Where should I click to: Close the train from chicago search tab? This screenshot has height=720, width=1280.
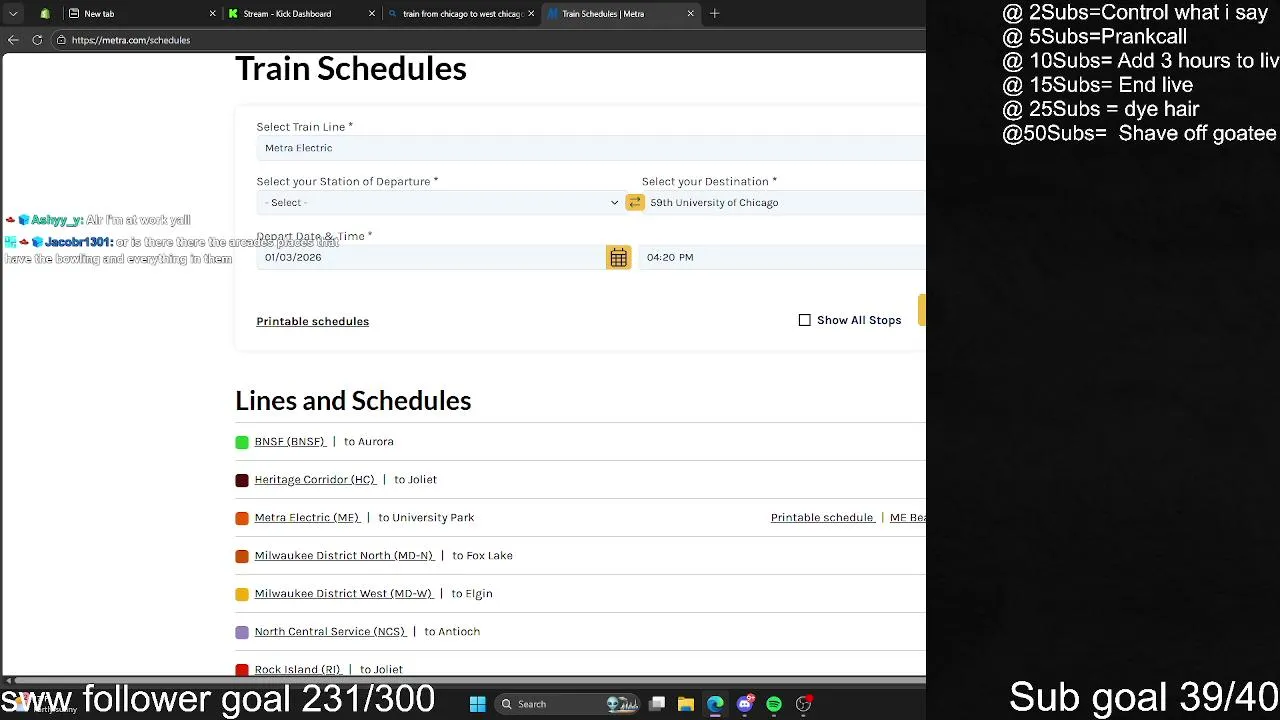click(x=531, y=14)
